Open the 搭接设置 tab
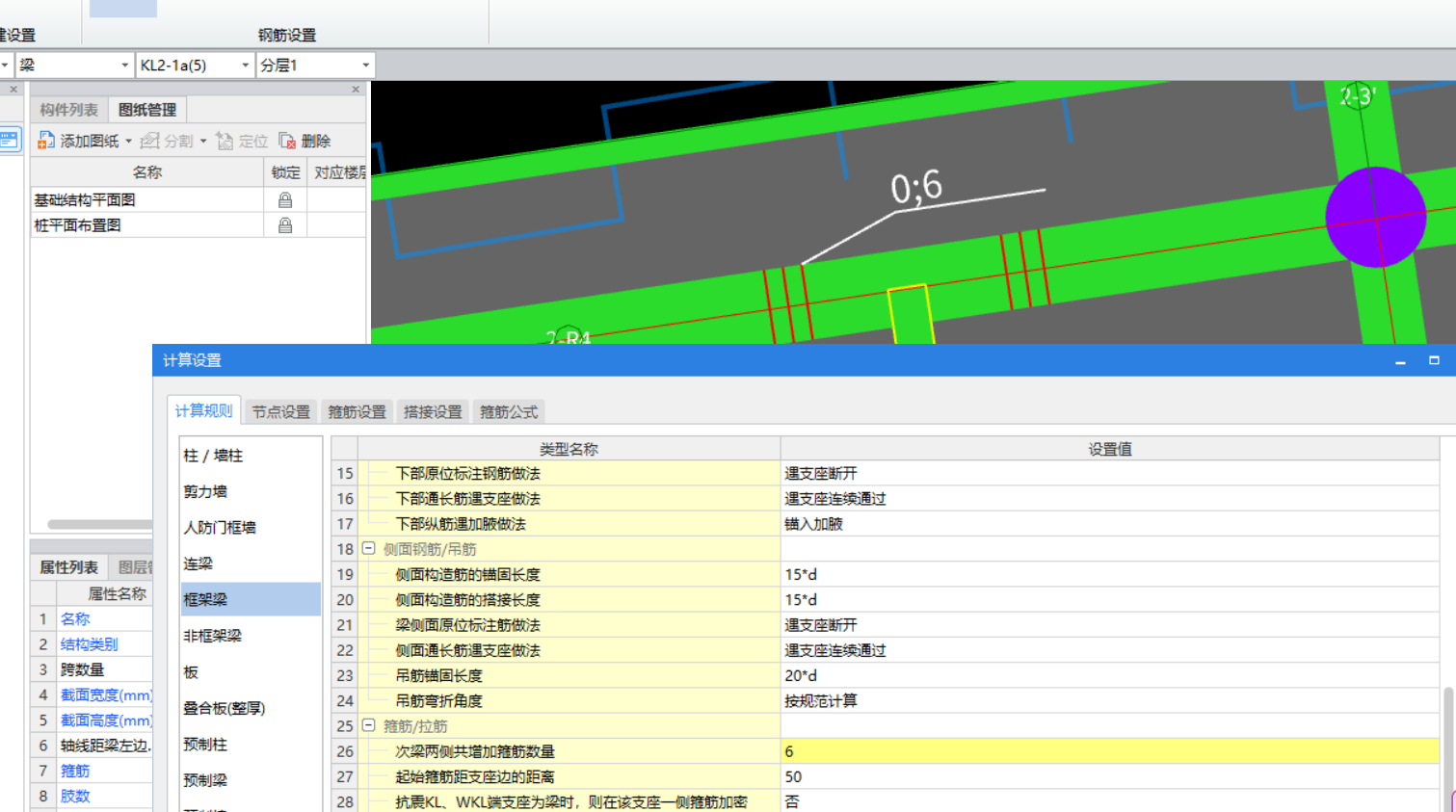This screenshot has width=1456, height=812. point(433,411)
